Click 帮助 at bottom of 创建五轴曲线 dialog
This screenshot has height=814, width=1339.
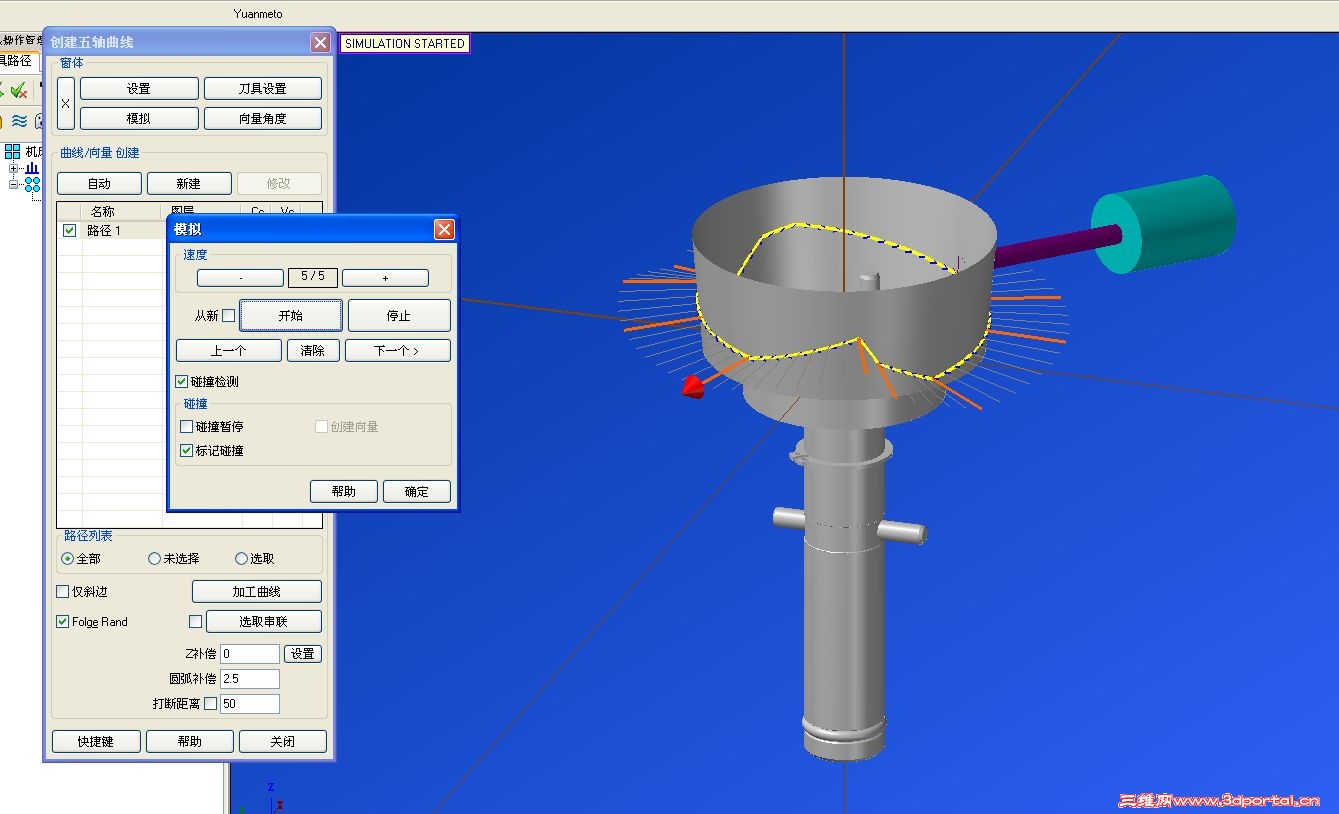point(190,742)
